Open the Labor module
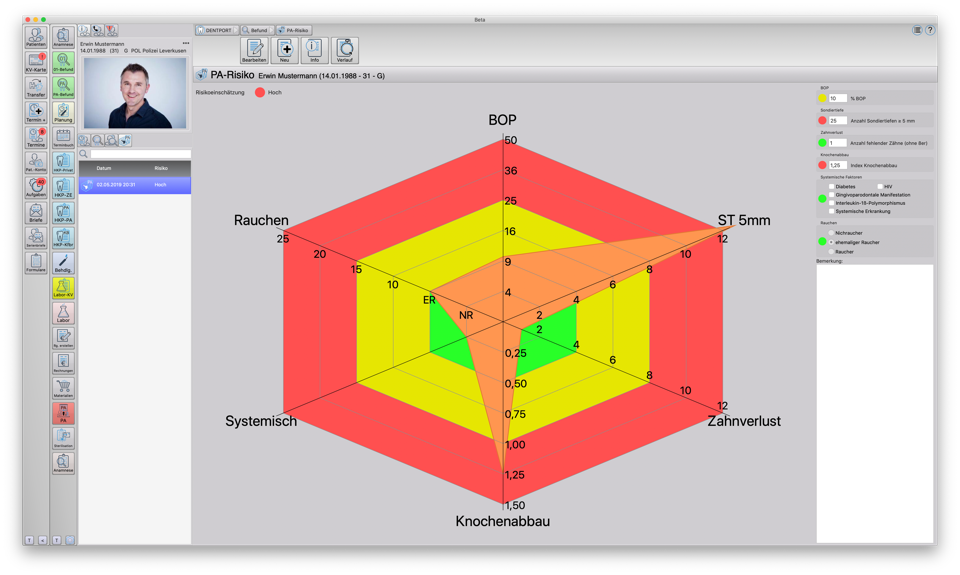The height and width of the screenshot is (575, 960). click(x=63, y=313)
